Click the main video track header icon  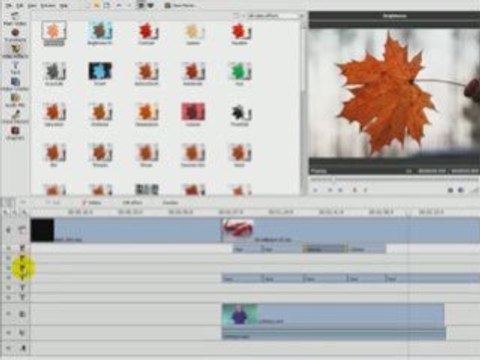(x=22, y=230)
